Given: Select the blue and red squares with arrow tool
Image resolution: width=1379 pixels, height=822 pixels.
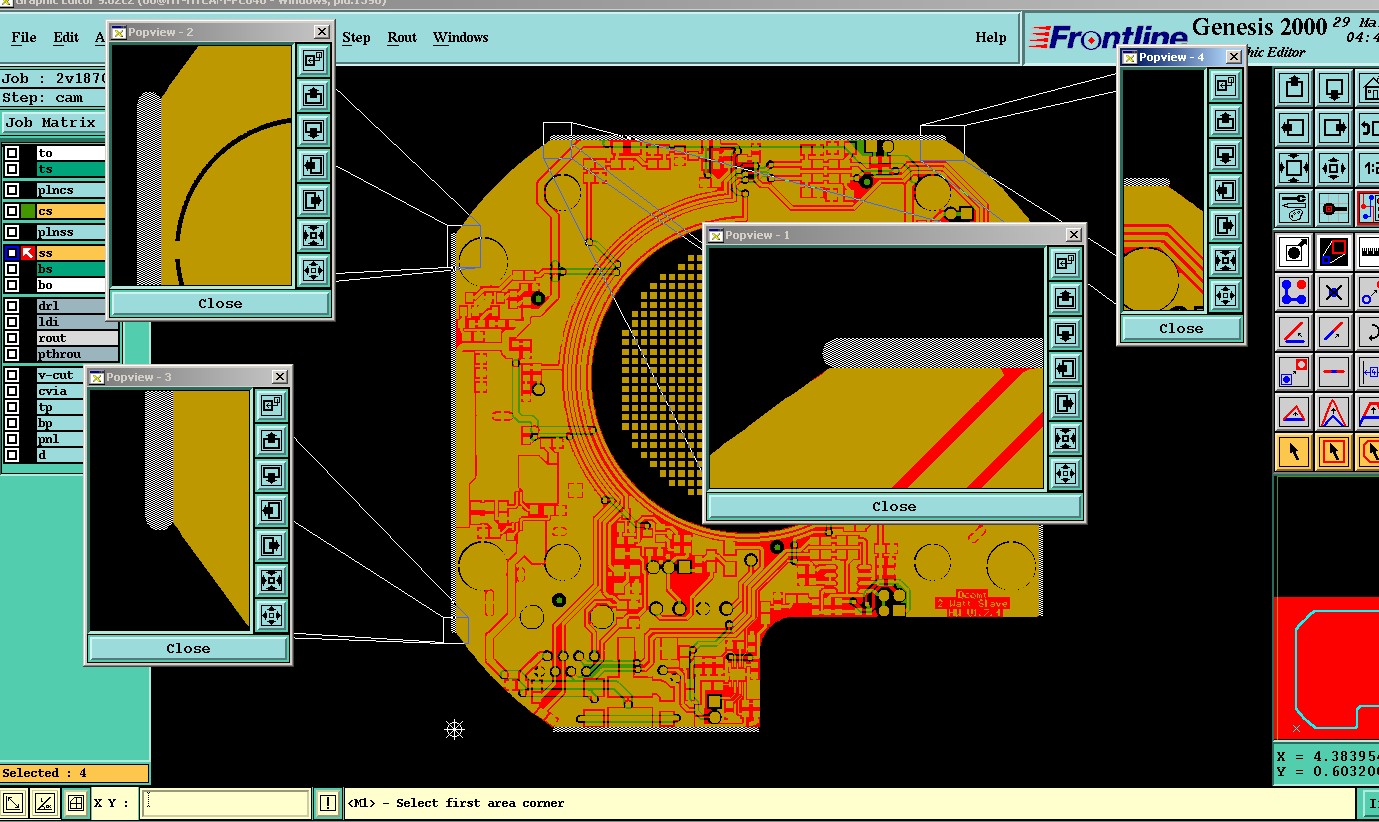Looking at the screenshot, I should click(x=1295, y=371).
